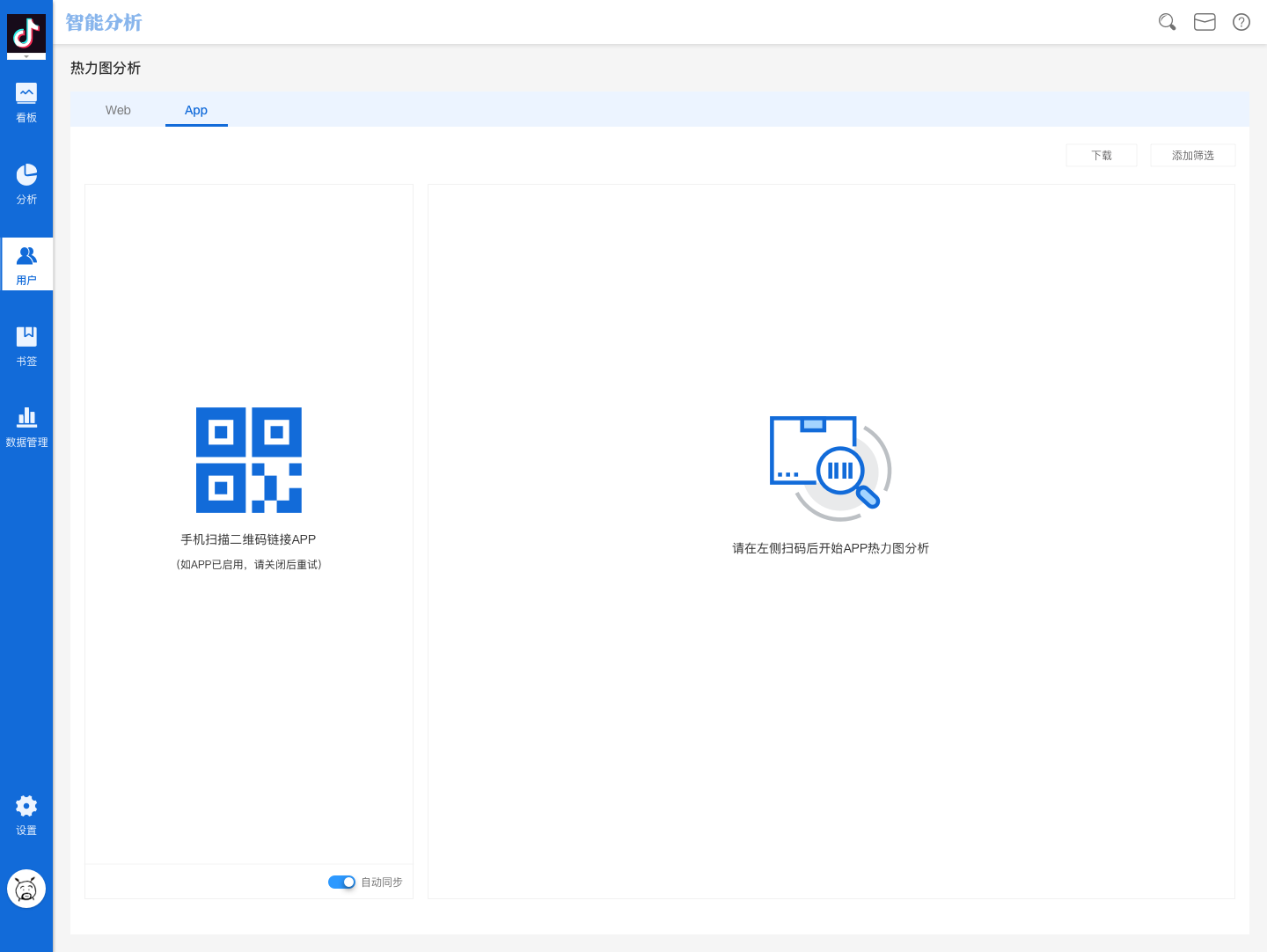The height and width of the screenshot is (952, 1267).
Task: Click the 如APP已启用，请关闭后重试 hint text
Action: click(249, 565)
